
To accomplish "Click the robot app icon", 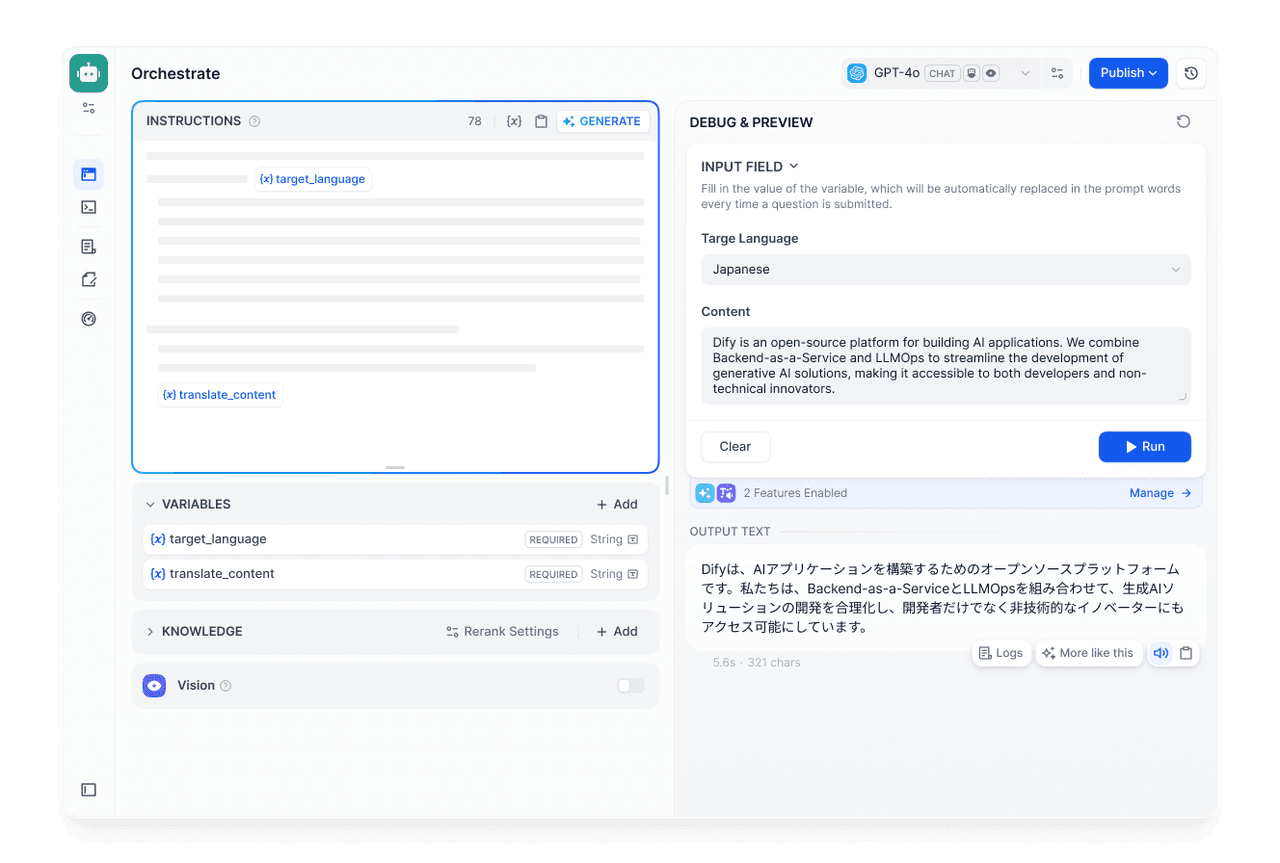I will coord(89,73).
